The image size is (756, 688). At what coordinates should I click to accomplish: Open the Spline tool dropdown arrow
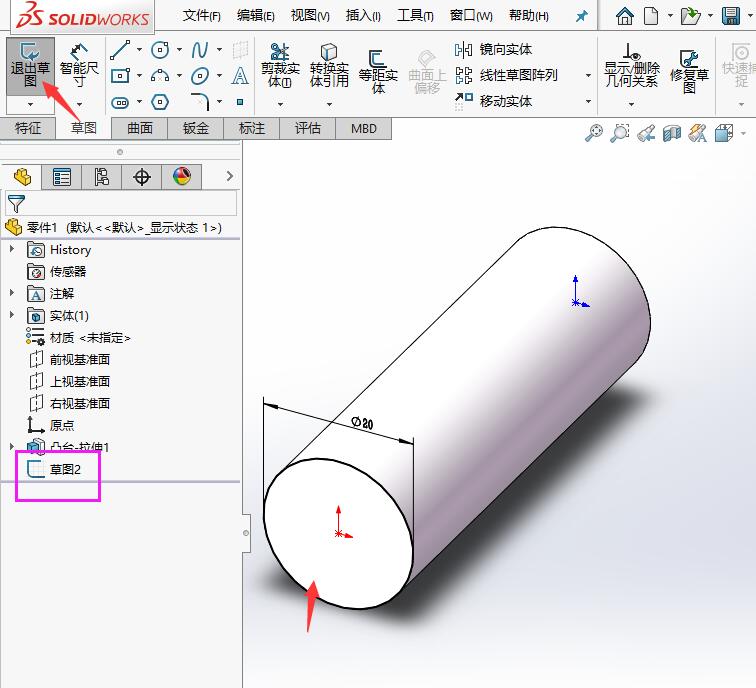coord(219,49)
